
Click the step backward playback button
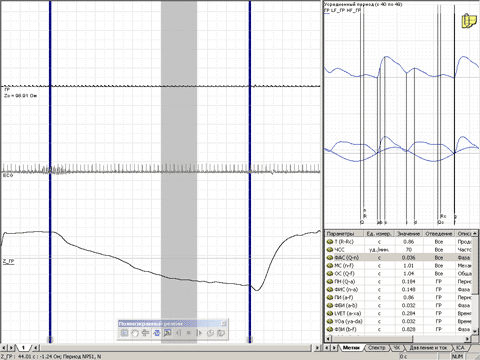point(178,333)
